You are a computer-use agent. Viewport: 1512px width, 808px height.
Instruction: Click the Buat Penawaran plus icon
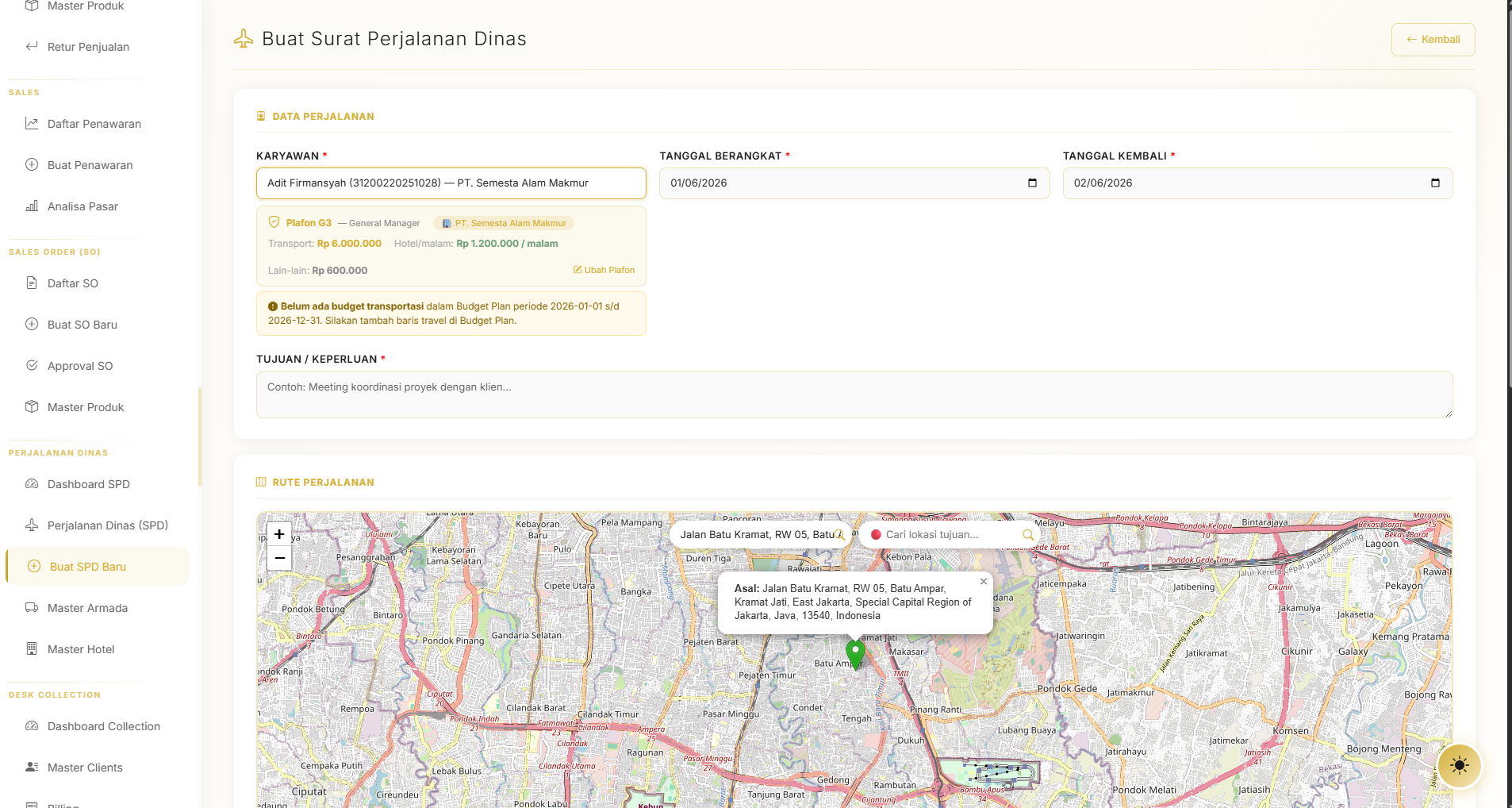coord(32,165)
